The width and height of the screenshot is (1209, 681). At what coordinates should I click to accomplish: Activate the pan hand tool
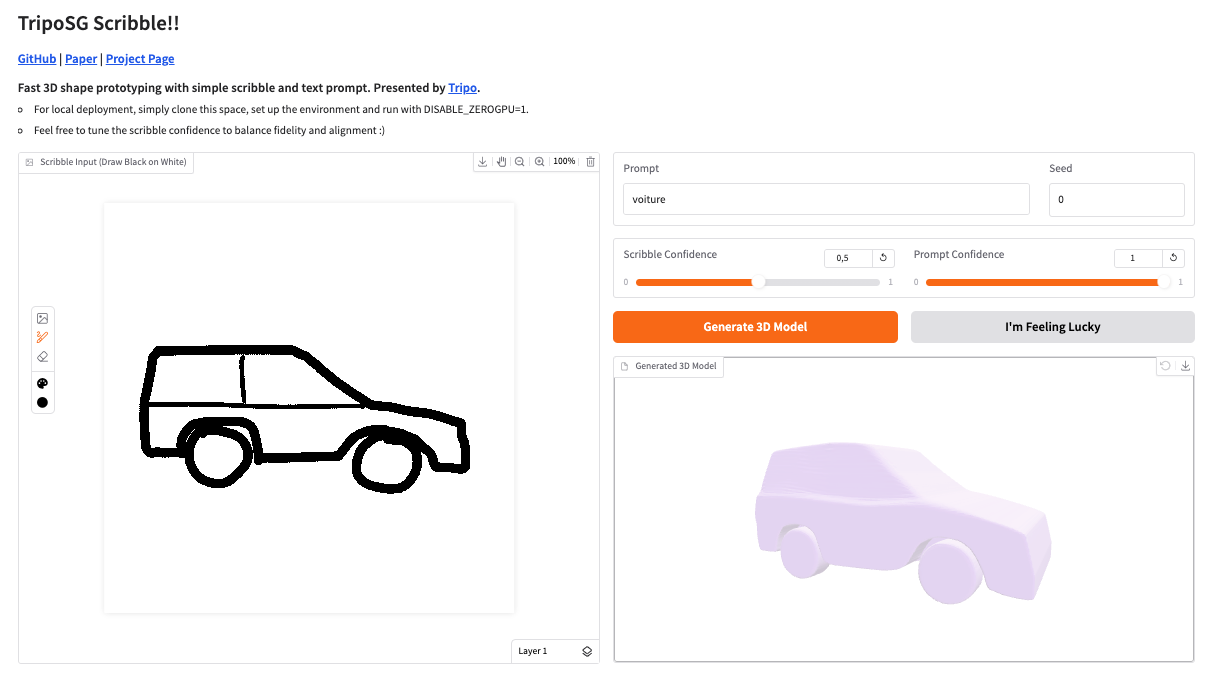click(502, 162)
